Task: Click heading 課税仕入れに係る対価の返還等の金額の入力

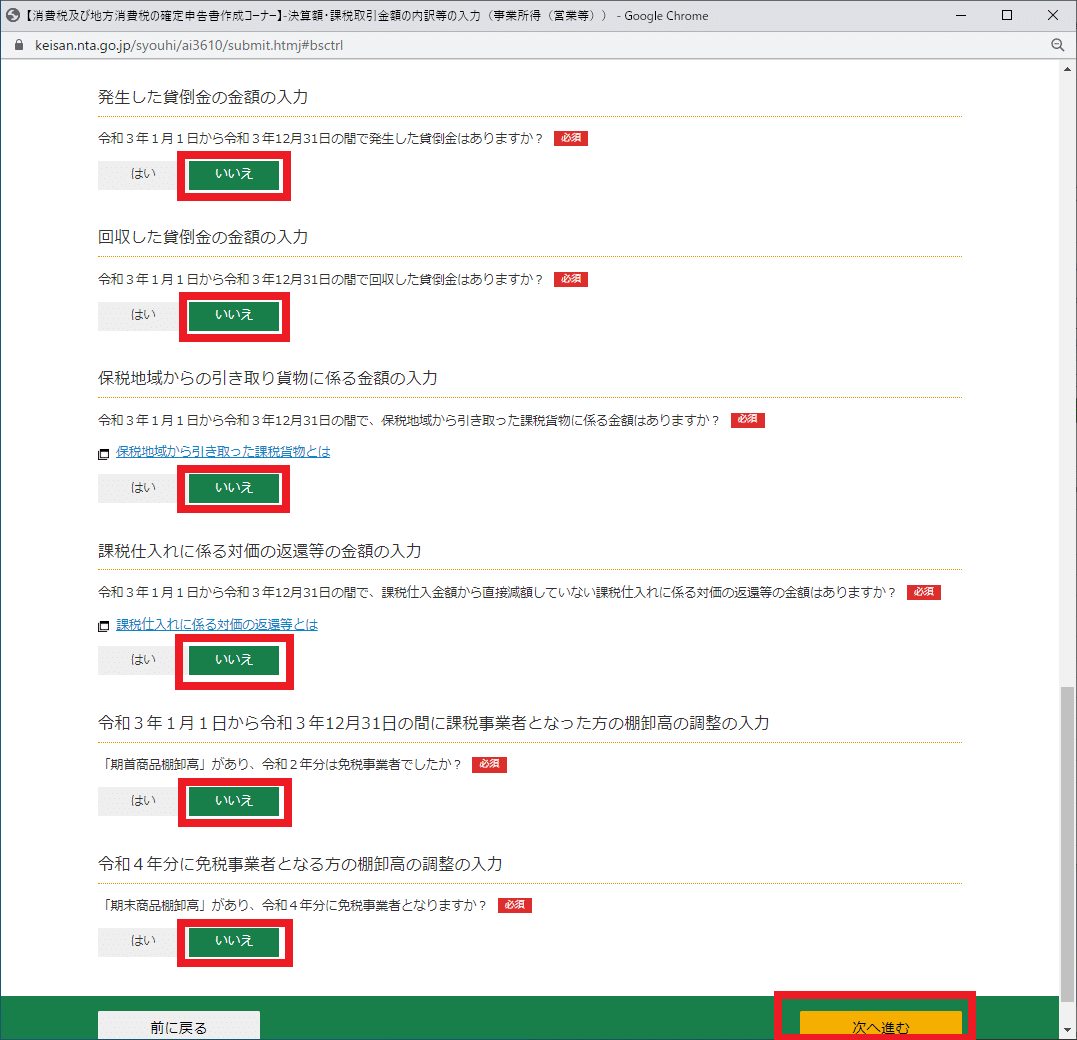Action: coord(260,552)
